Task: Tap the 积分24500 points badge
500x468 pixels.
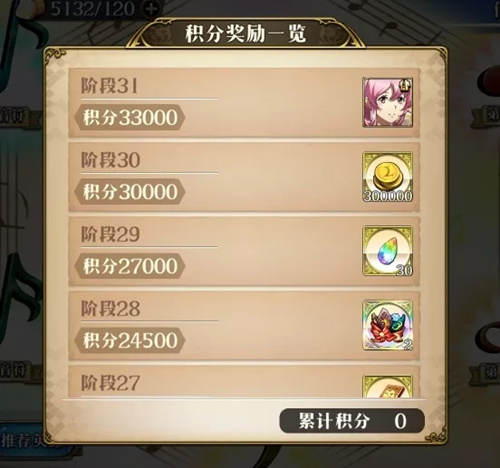Action: (x=130, y=340)
